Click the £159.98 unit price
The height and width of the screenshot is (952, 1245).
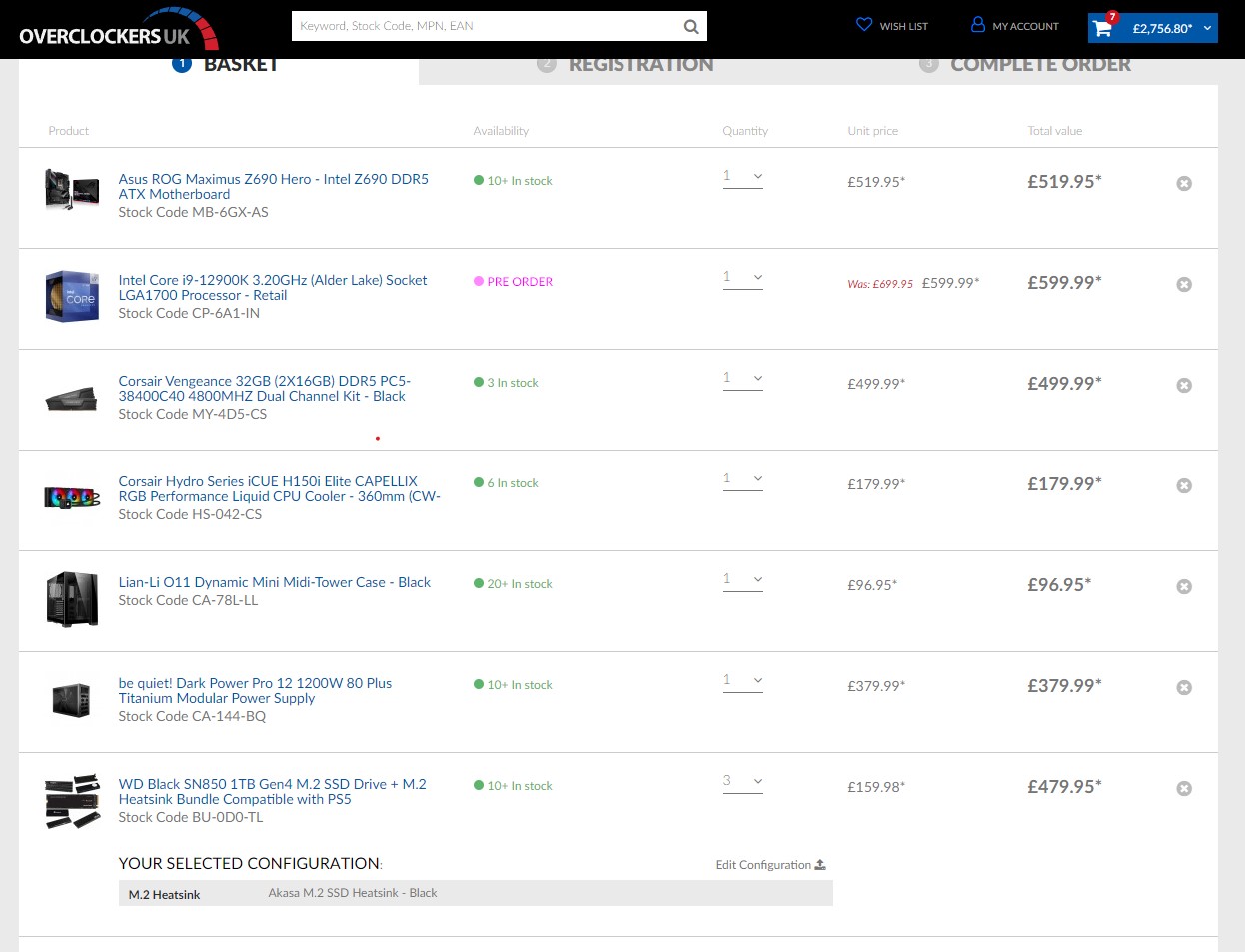(x=876, y=787)
